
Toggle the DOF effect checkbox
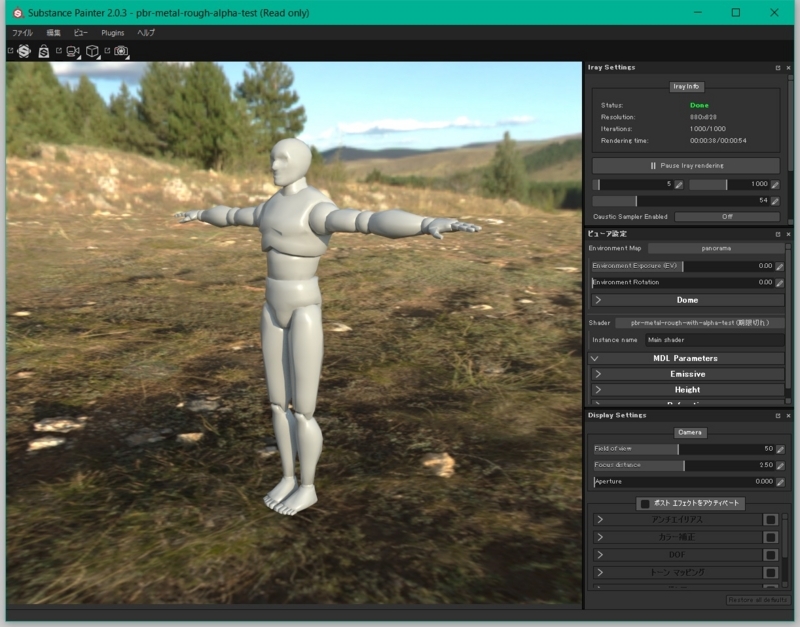click(x=770, y=555)
